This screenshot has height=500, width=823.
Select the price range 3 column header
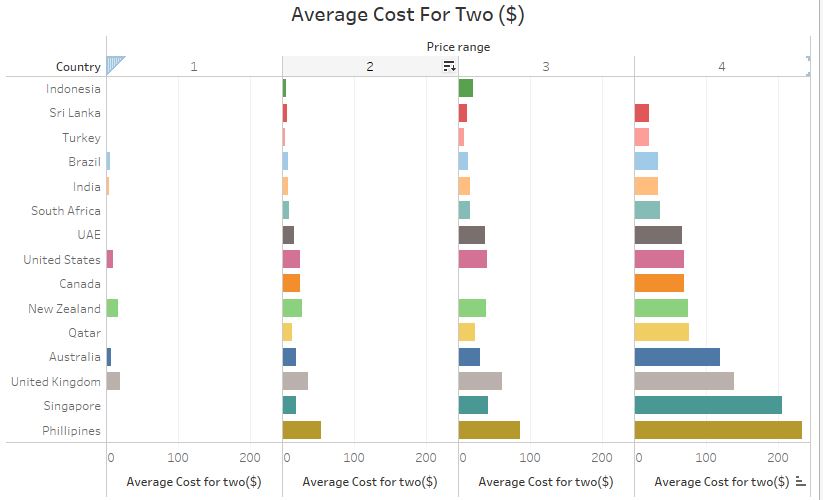(x=546, y=67)
